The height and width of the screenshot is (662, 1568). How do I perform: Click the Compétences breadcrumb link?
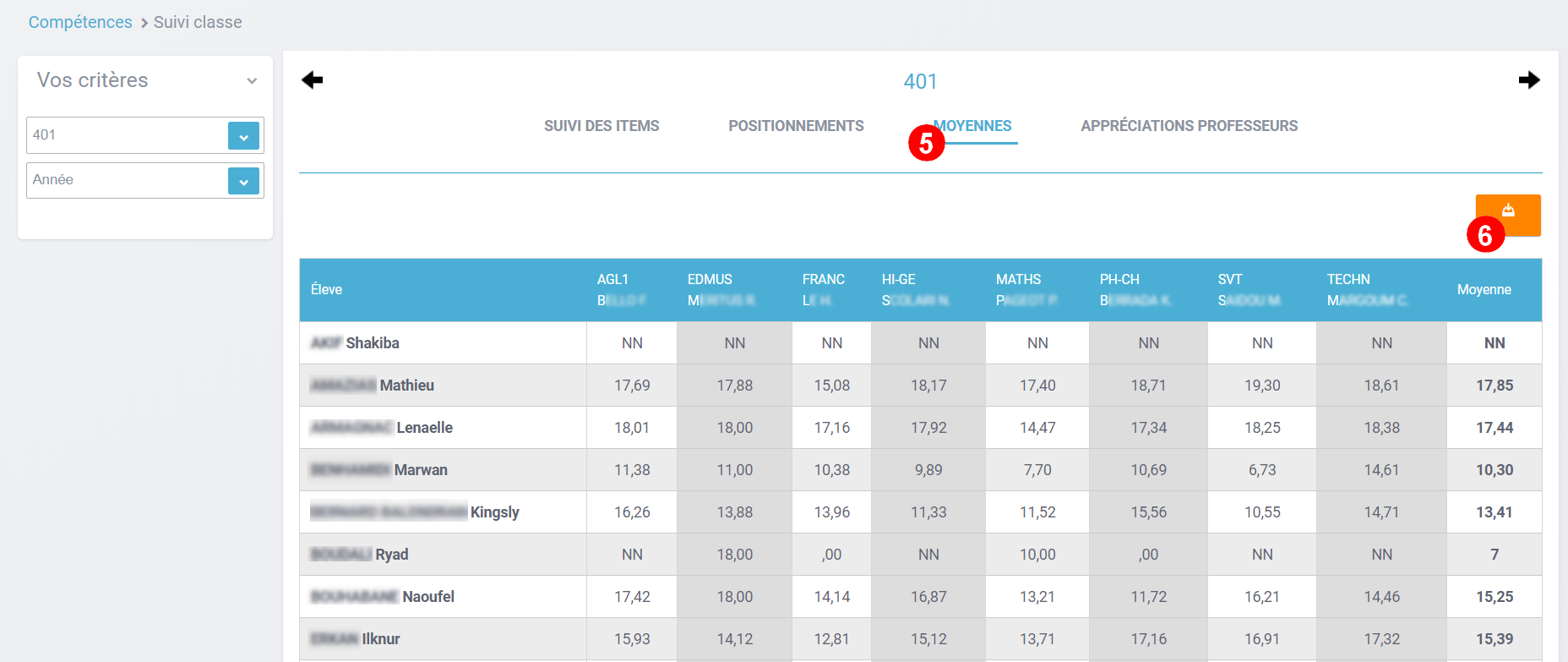point(80,23)
